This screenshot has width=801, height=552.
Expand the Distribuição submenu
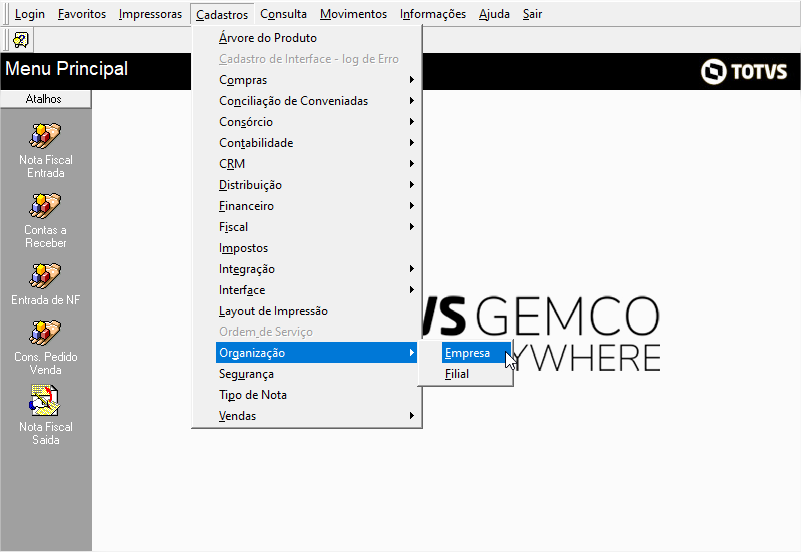317,185
